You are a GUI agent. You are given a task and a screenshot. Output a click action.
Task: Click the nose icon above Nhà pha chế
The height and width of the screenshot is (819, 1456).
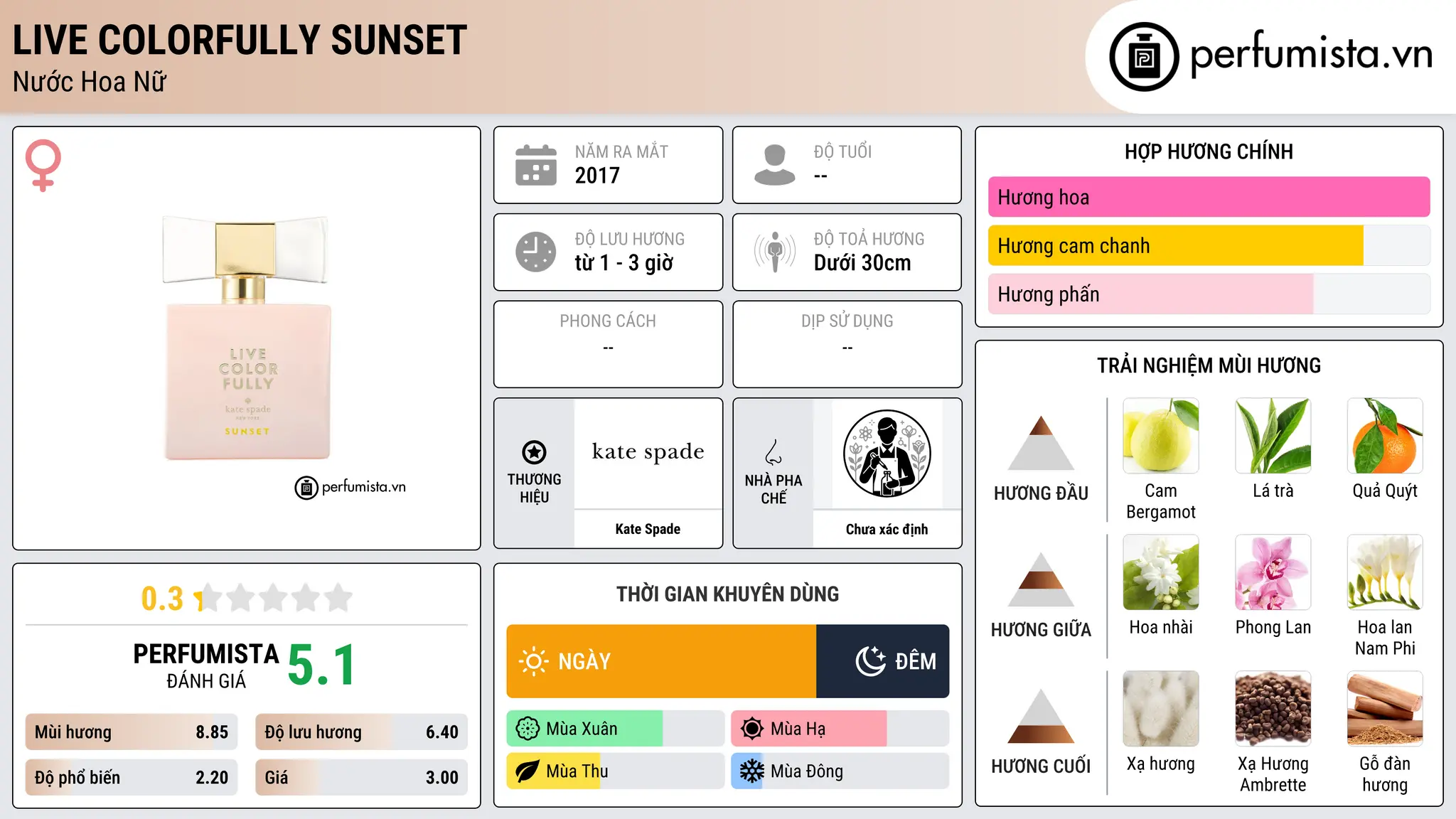[x=773, y=452]
